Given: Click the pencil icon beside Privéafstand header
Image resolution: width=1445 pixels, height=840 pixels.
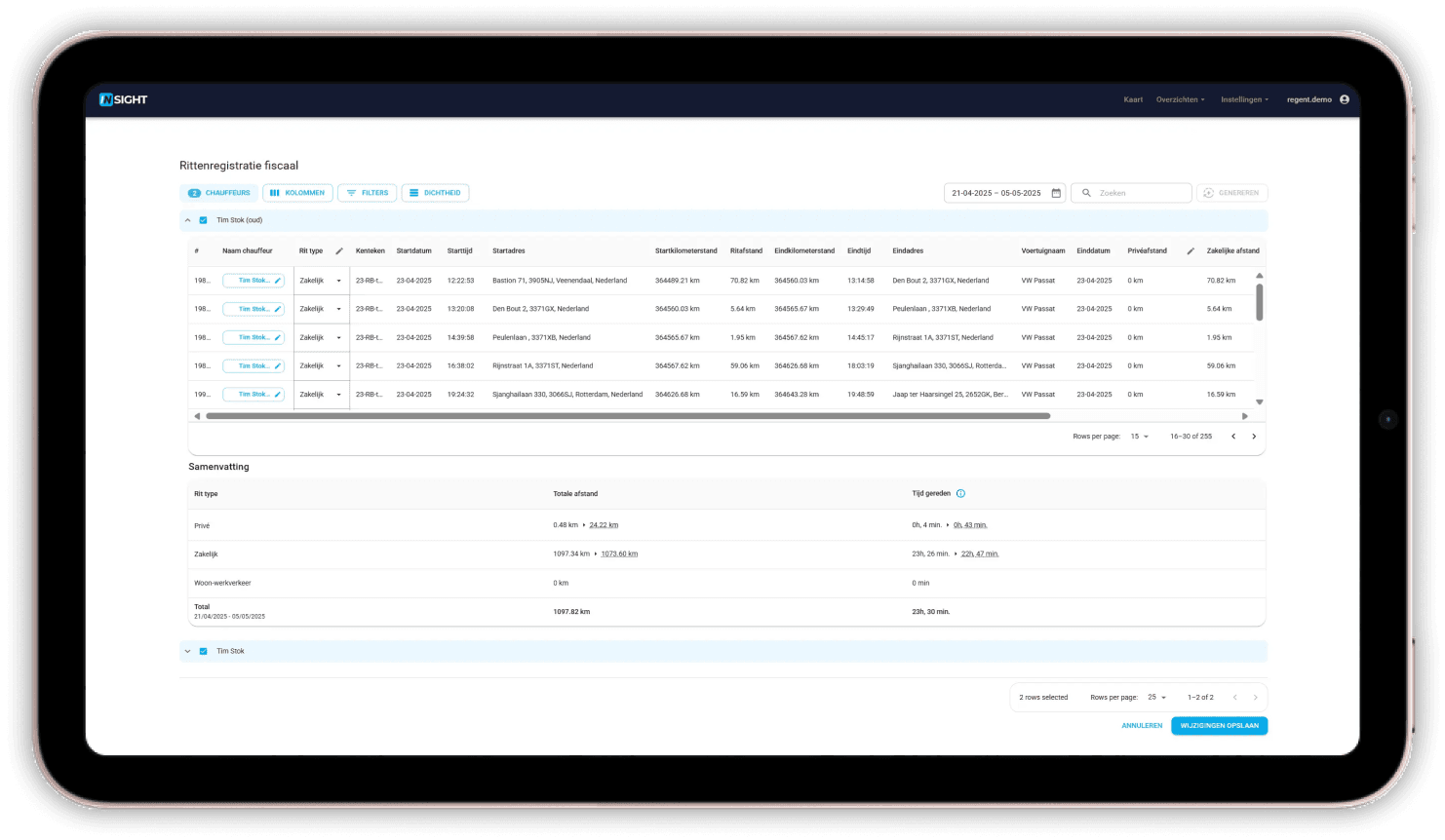Looking at the screenshot, I should (1191, 251).
